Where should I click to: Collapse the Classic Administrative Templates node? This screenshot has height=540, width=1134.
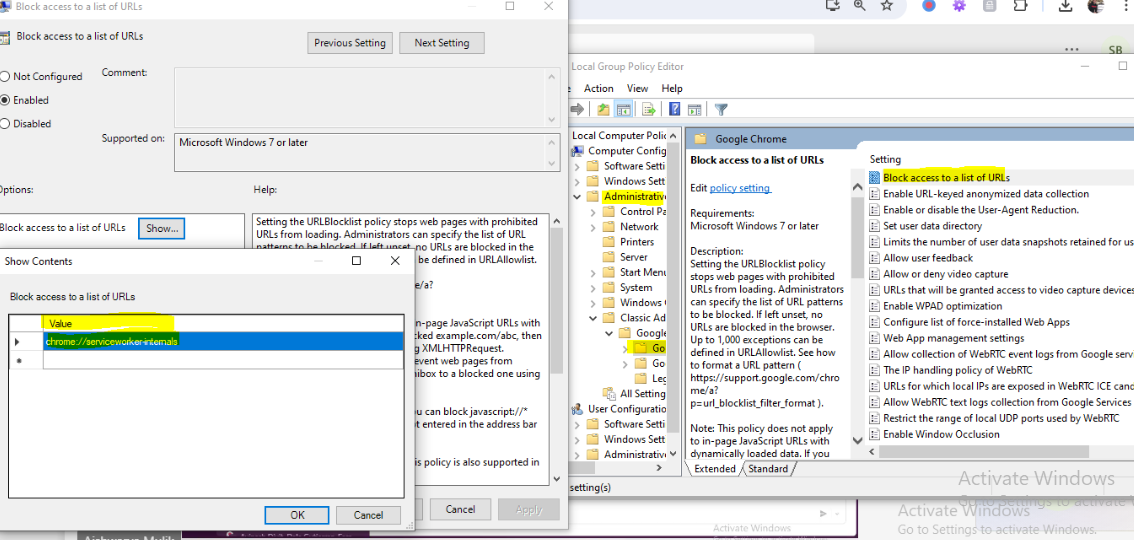[x=593, y=318]
